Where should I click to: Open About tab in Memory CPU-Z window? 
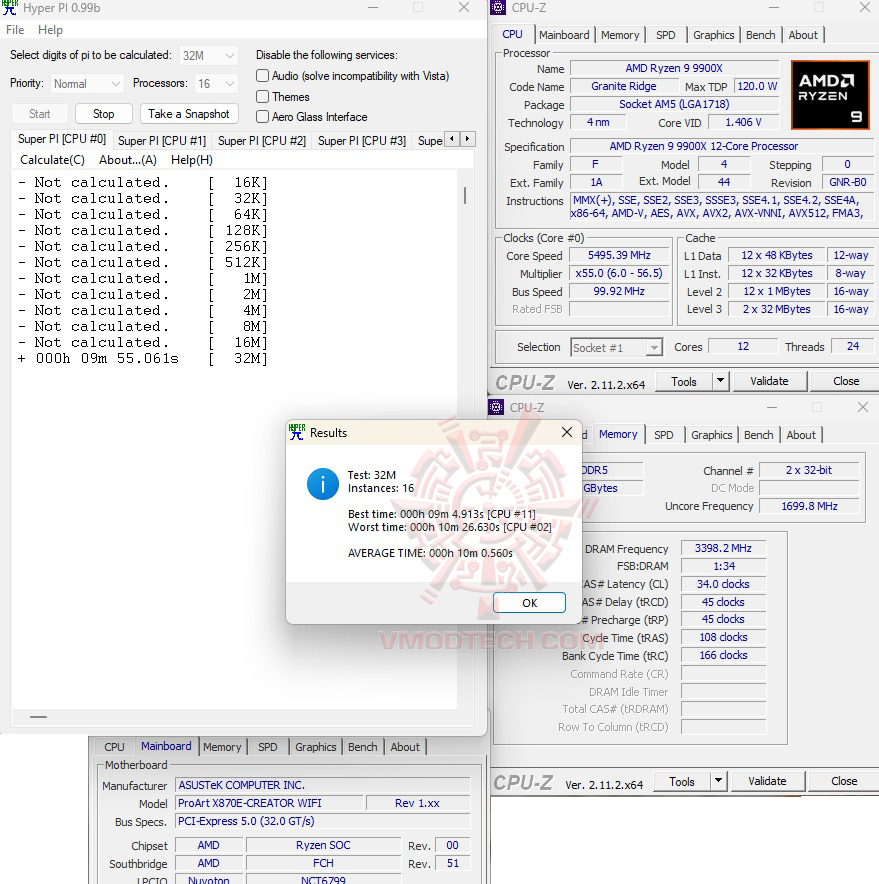pyautogui.click(x=801, y=435)
